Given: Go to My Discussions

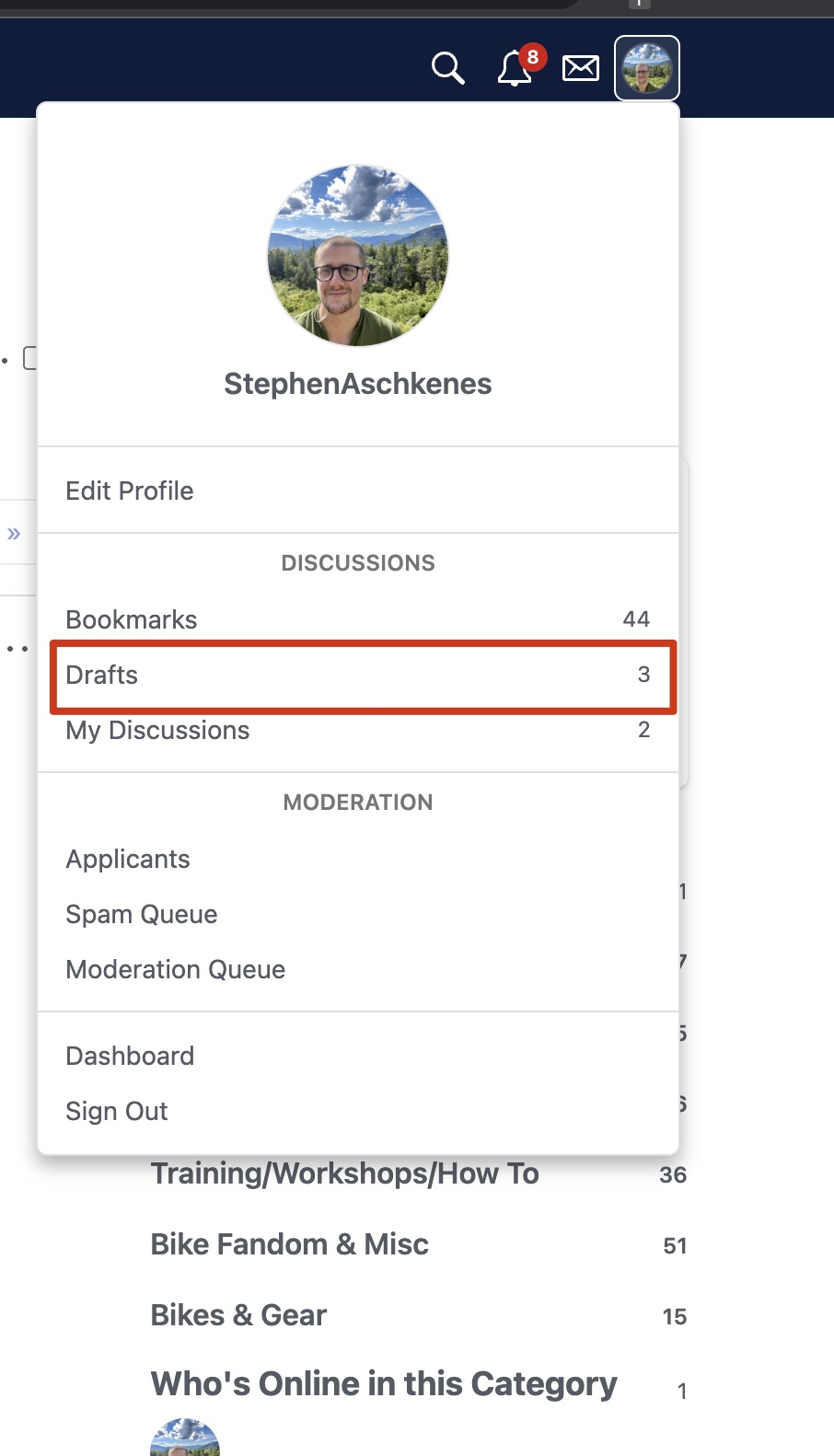Looking at the screenshot, I should pyautogui.click(x=358, y=730).
